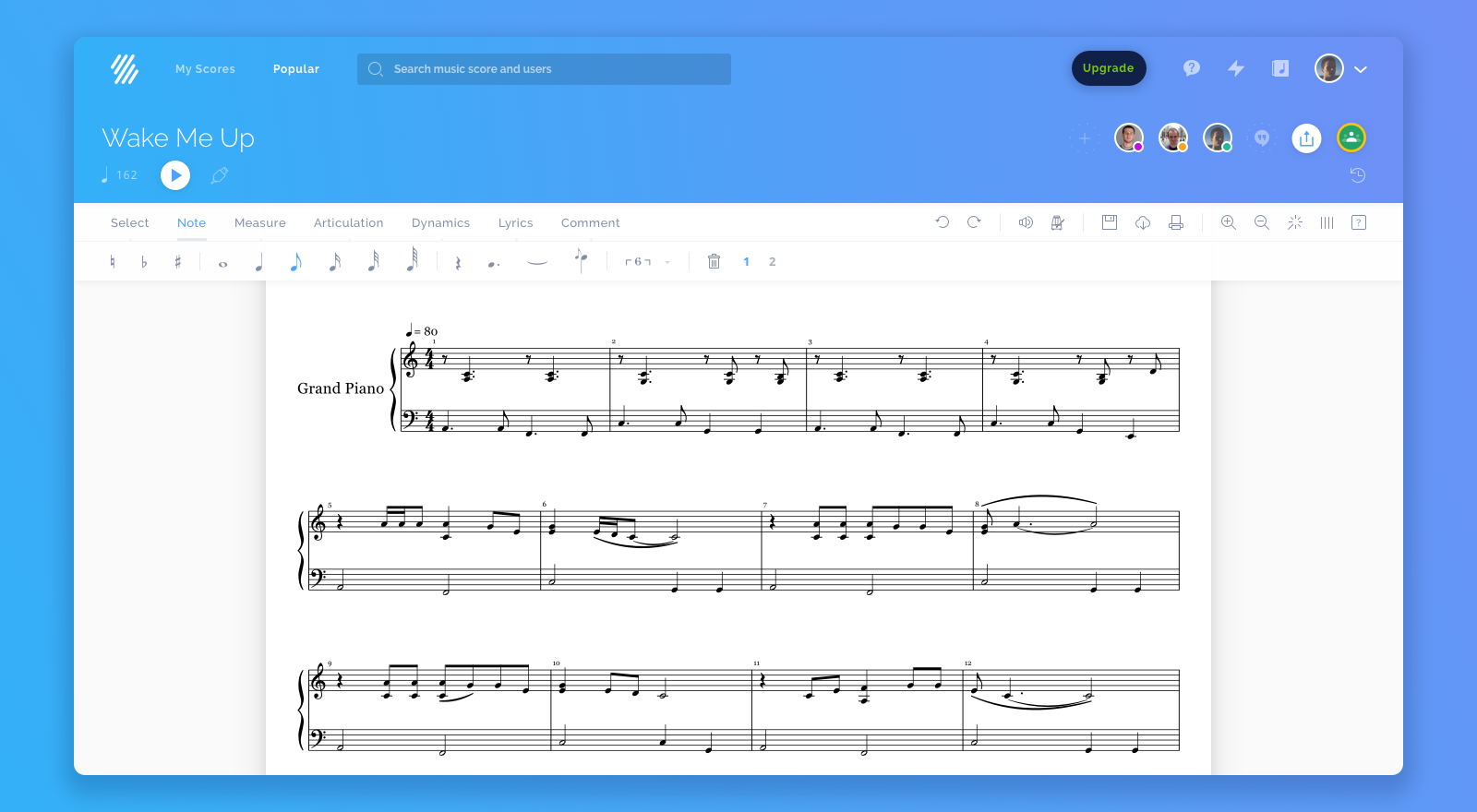This screenshot has height=812, width=1477.
Task: Toggle the speaker sound icon
Action: point(1026,222)
